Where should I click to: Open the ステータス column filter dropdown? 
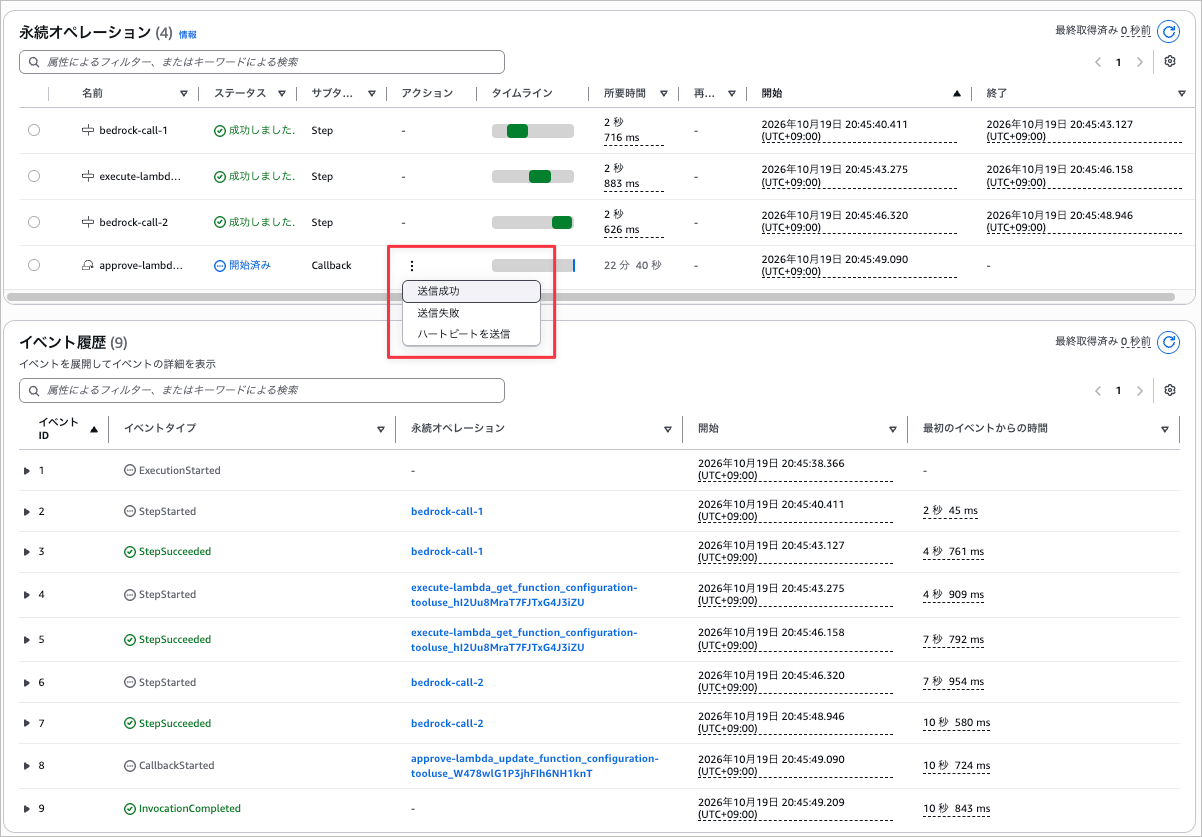[282, 94]
